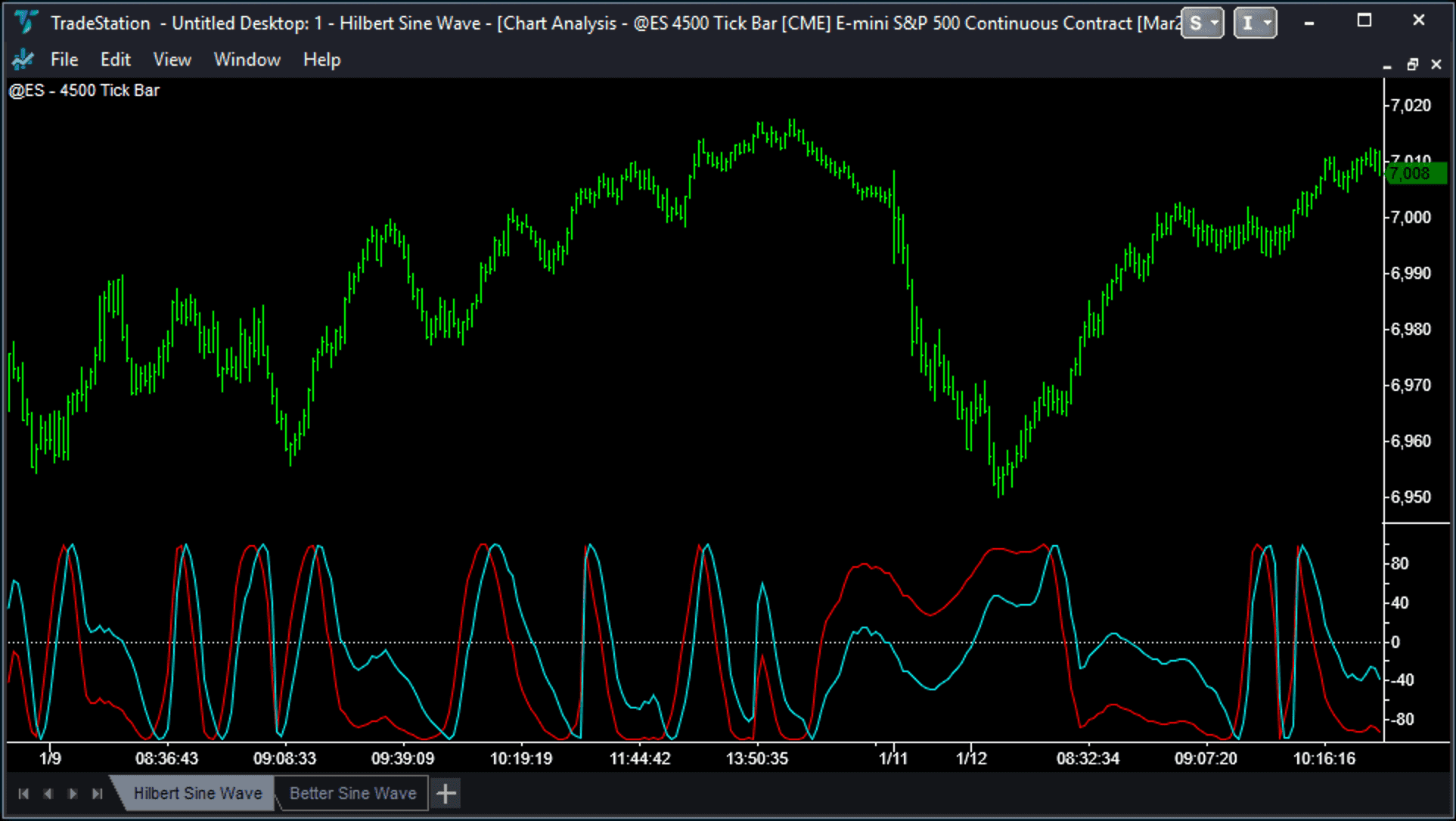Screen dimensions: 1456x821
Task: Click the TradeStation logo in the title bar
Action: click(x=25, y=22)
